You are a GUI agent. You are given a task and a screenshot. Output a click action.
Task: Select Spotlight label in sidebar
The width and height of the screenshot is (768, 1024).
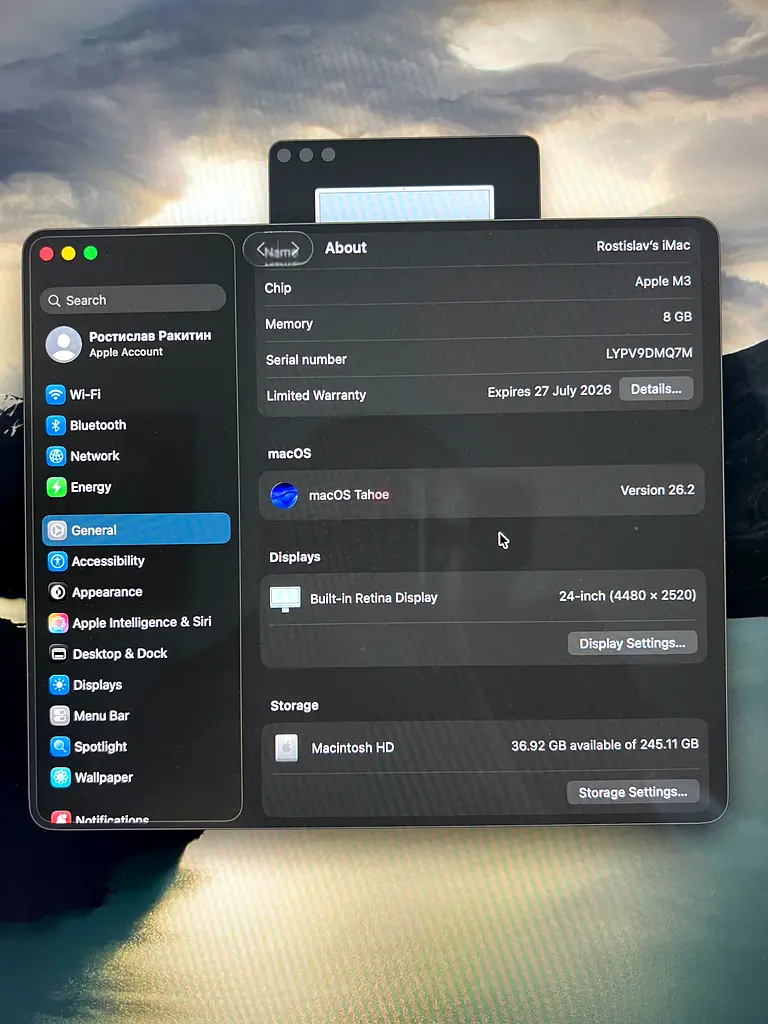(101, 746)
